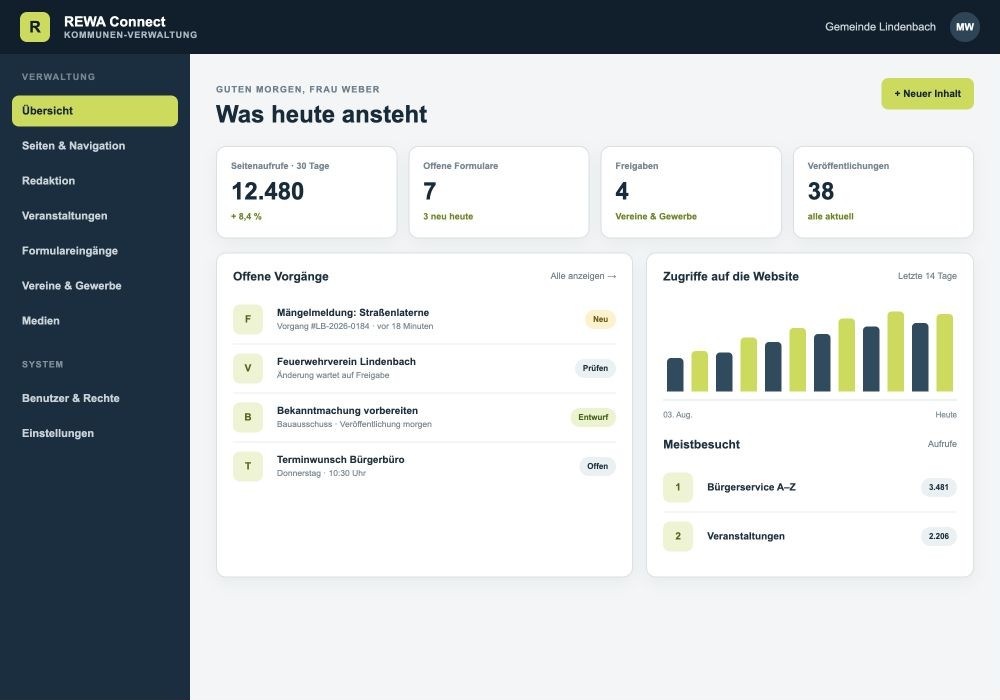Click the 2.206 view count
1000x700 pixels.
[x=938, y=537]
